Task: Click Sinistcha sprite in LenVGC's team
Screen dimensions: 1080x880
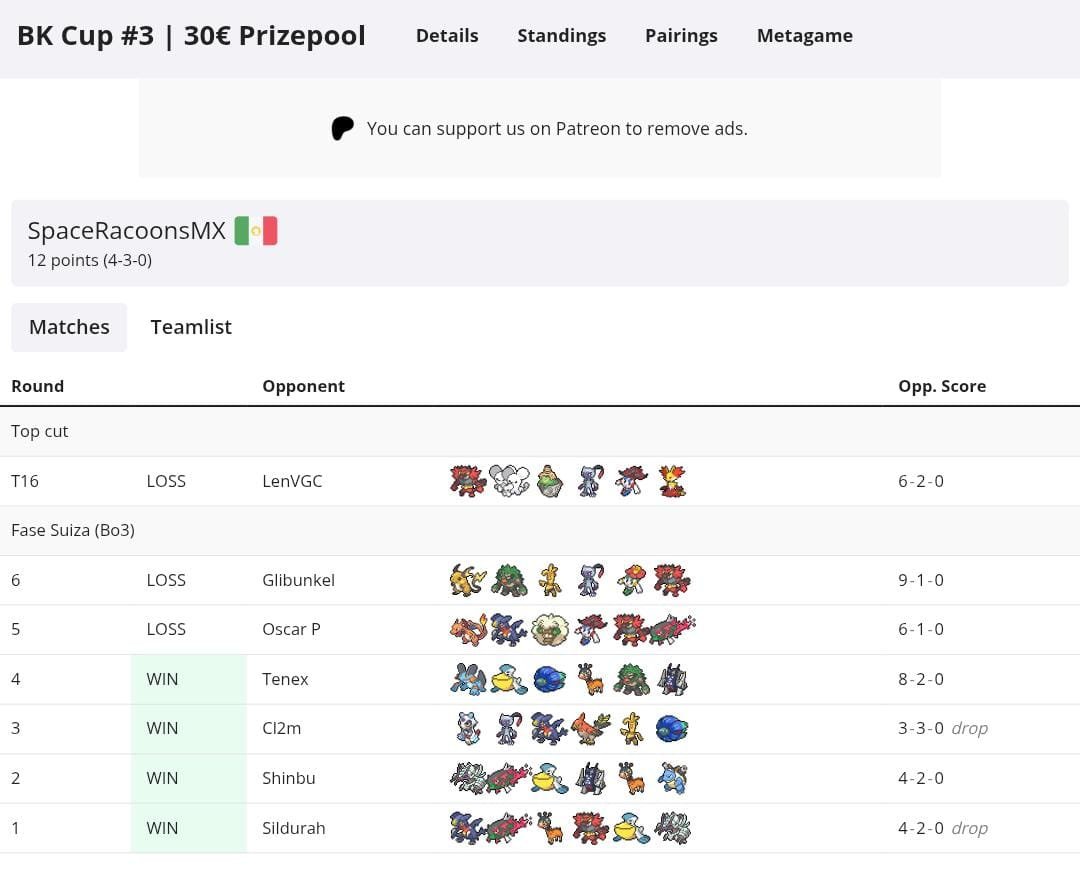Action: pyautogui.click(x=550, y=481)
